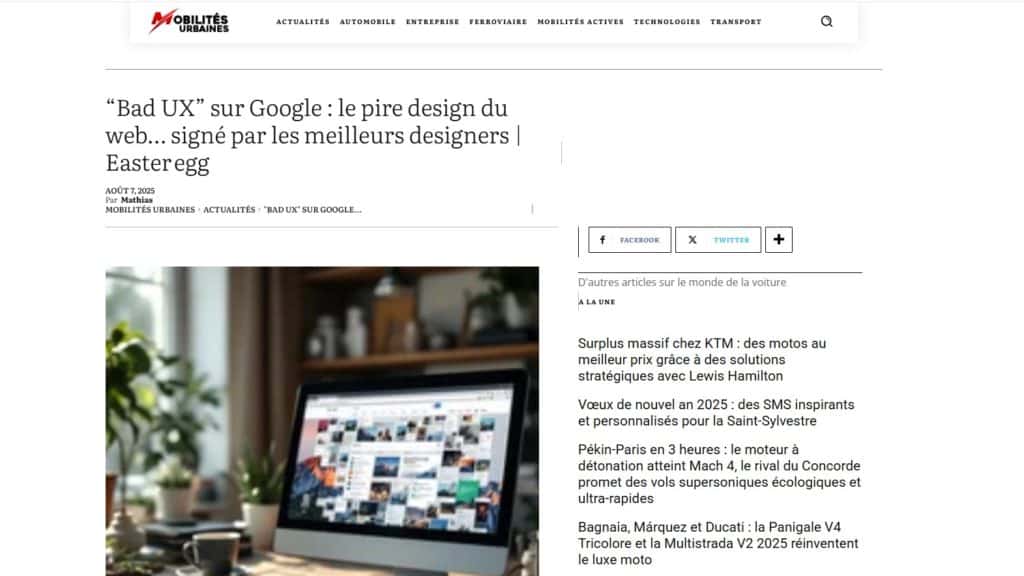
Task: Open Bagnaia, Márquez et Ducati article
Action: click(718, 543)
